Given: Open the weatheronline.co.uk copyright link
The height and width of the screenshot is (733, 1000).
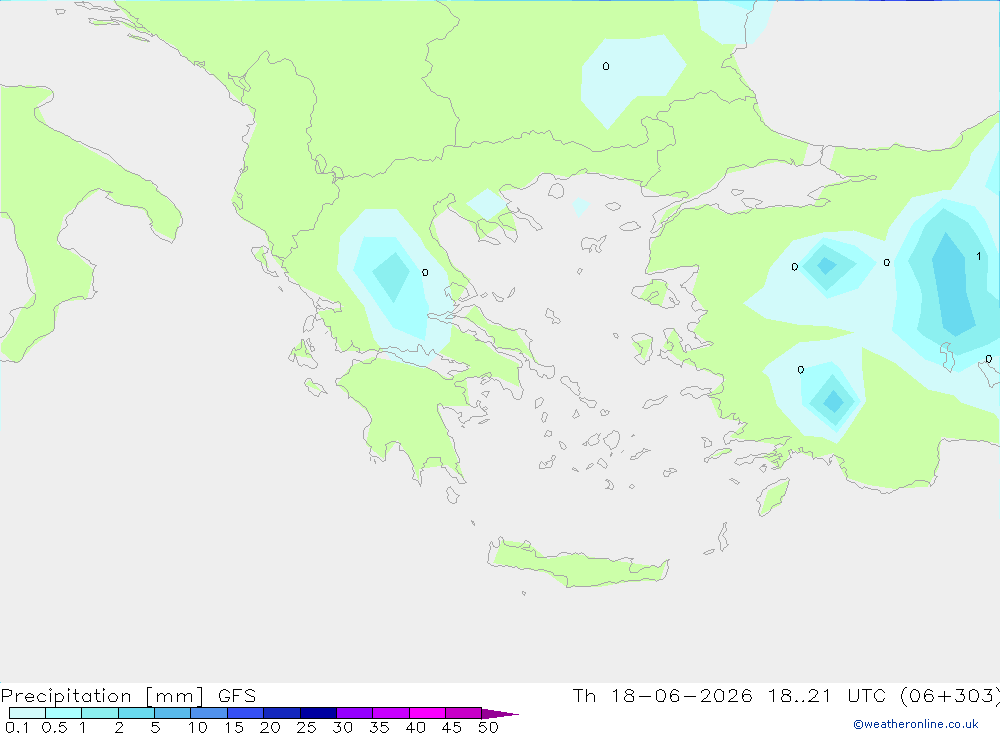Looking at the screenshot, I should point(915,724).
